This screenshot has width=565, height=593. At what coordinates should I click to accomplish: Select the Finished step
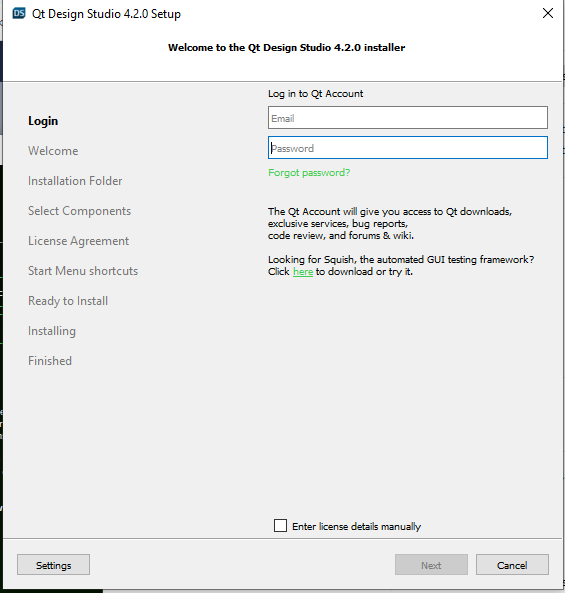(x=50, y=361)
